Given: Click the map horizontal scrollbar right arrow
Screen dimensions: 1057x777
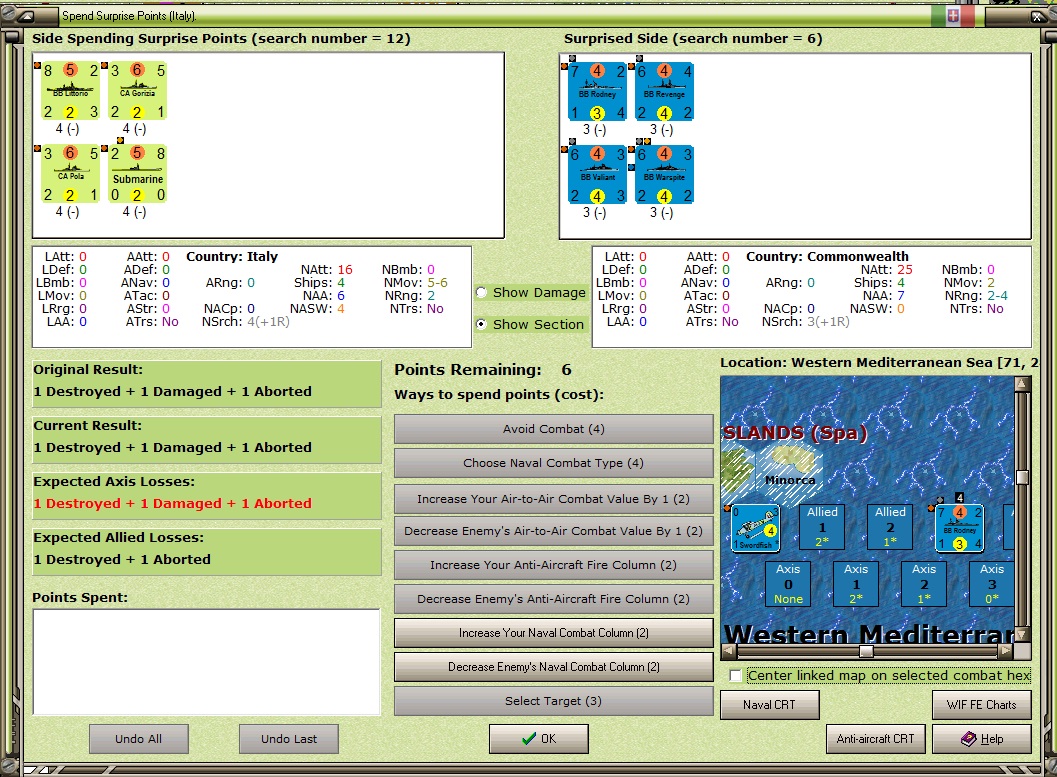Looking at the screenshot, I should 1006,651.
